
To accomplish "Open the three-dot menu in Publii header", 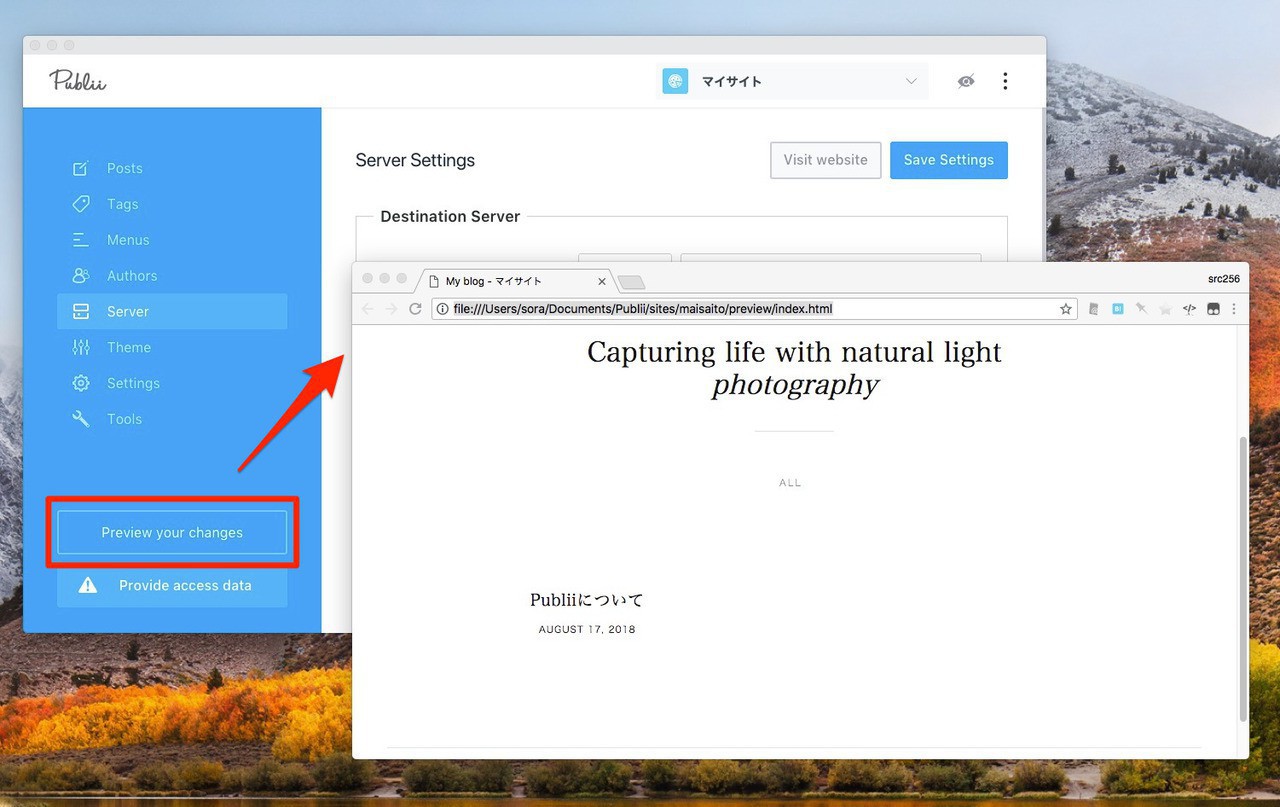I will 1005,82.
